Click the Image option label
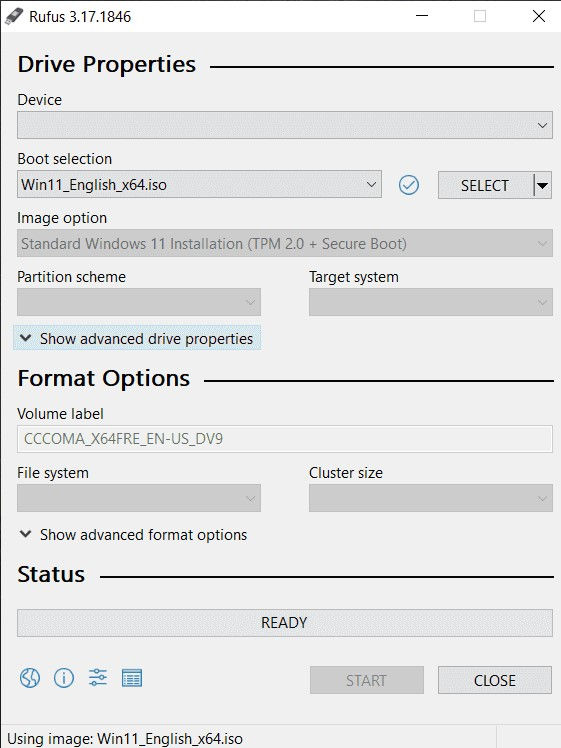 click(x=62, y=218)
